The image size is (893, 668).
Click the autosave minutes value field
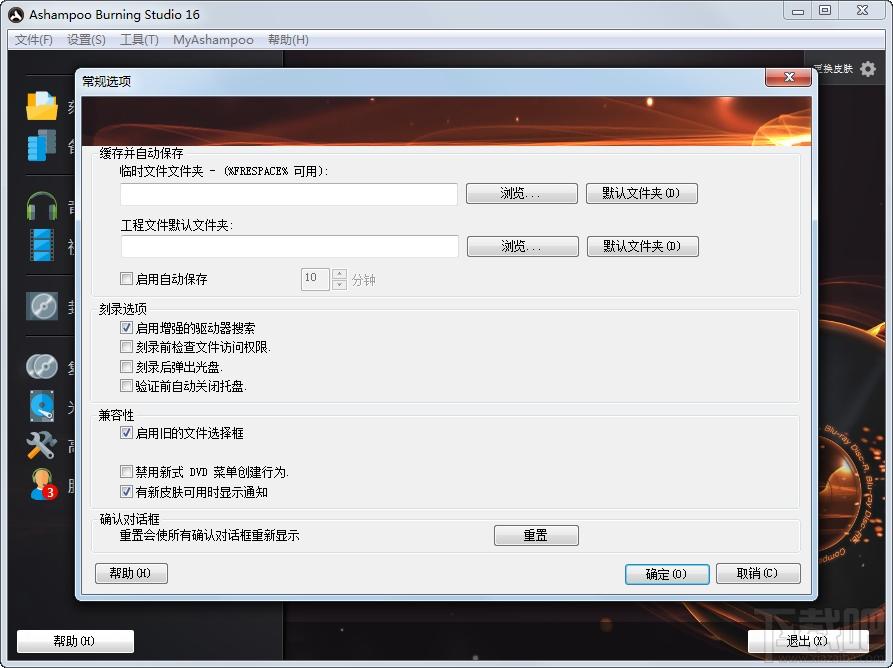tap(315, 279)
